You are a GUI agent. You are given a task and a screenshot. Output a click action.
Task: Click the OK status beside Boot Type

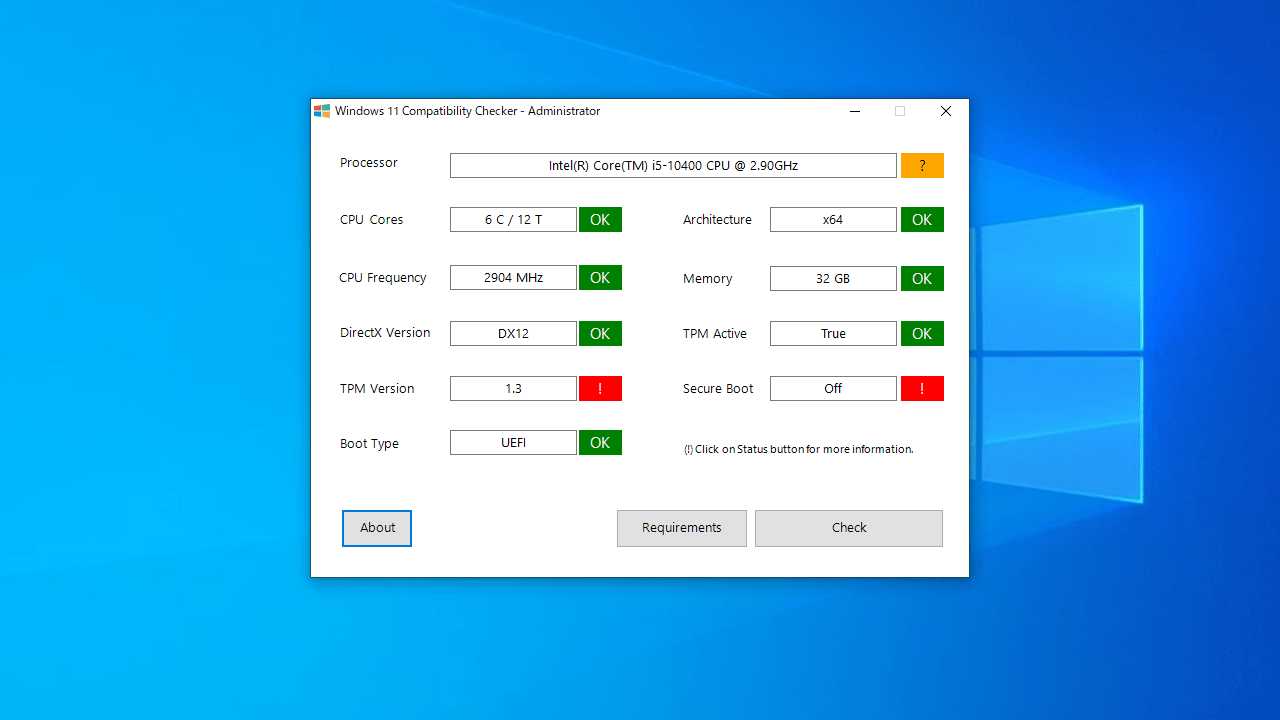pyautogui.click(x=600, y=442)
